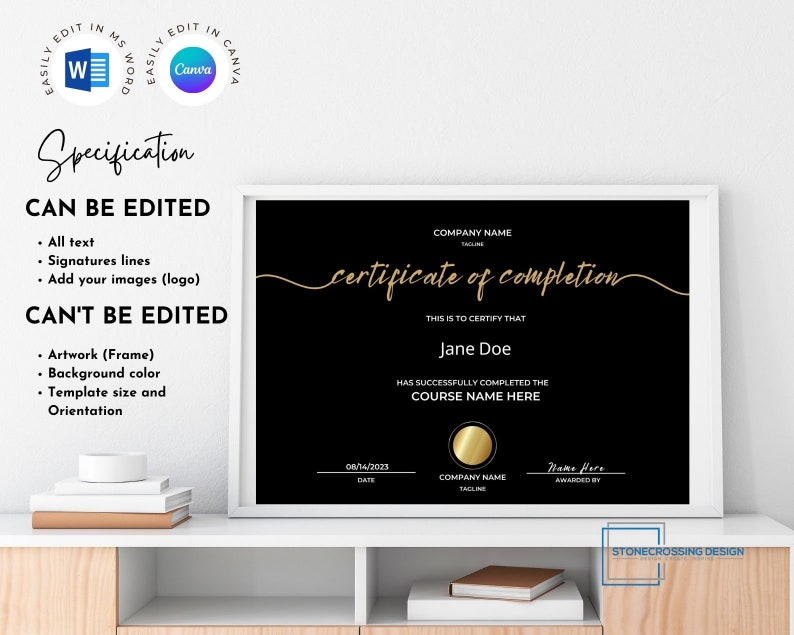Click the 'Background color' bullet item
The image size is (794, 635).
tap(104, 373)
